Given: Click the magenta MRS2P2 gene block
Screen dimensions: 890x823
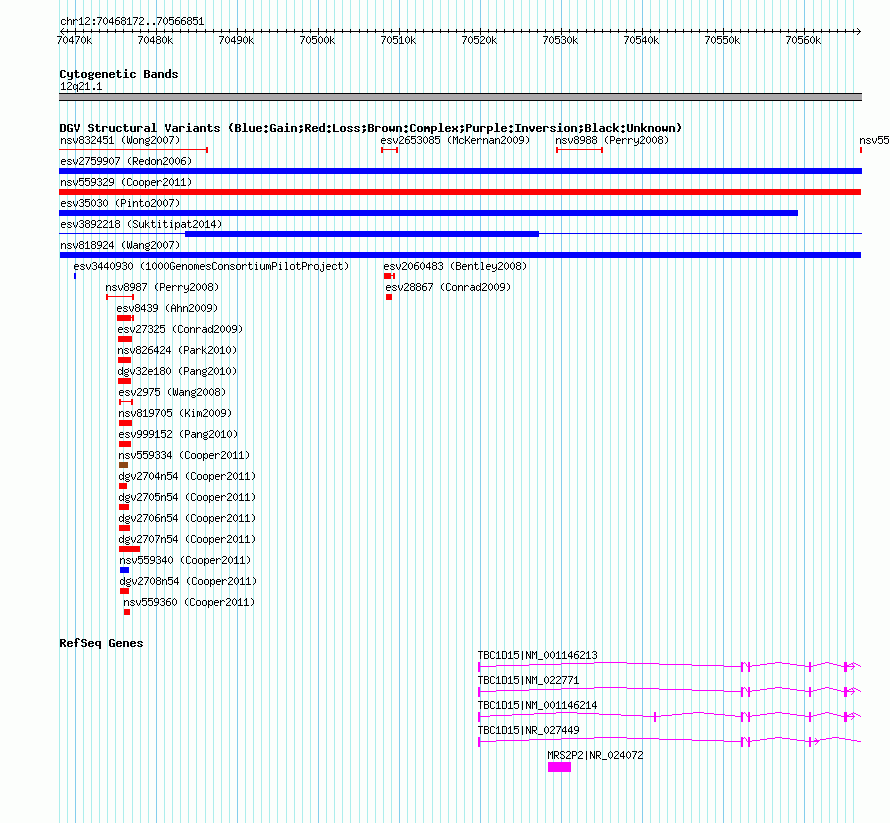Looking at the screenshot, I should click(x=559, y=767).
